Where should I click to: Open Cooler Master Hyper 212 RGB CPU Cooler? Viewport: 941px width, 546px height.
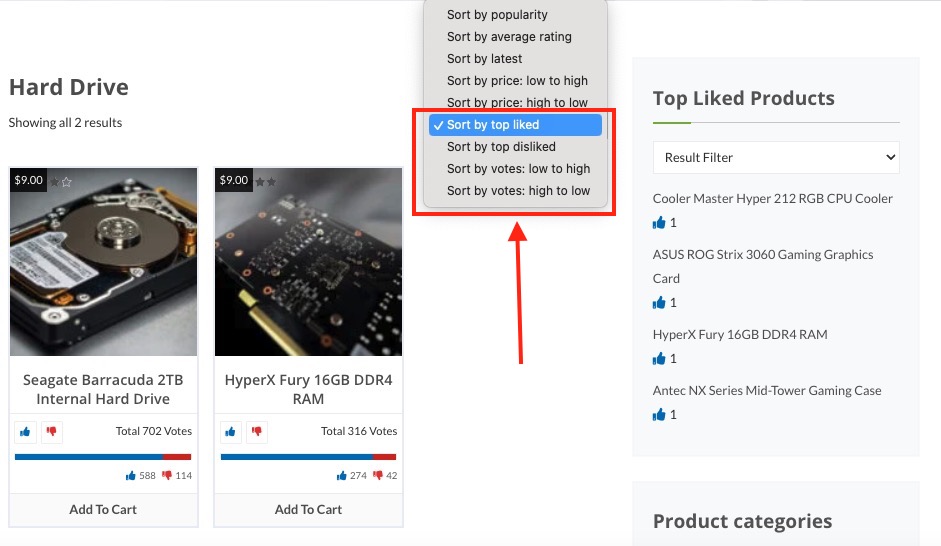[772, 199]
